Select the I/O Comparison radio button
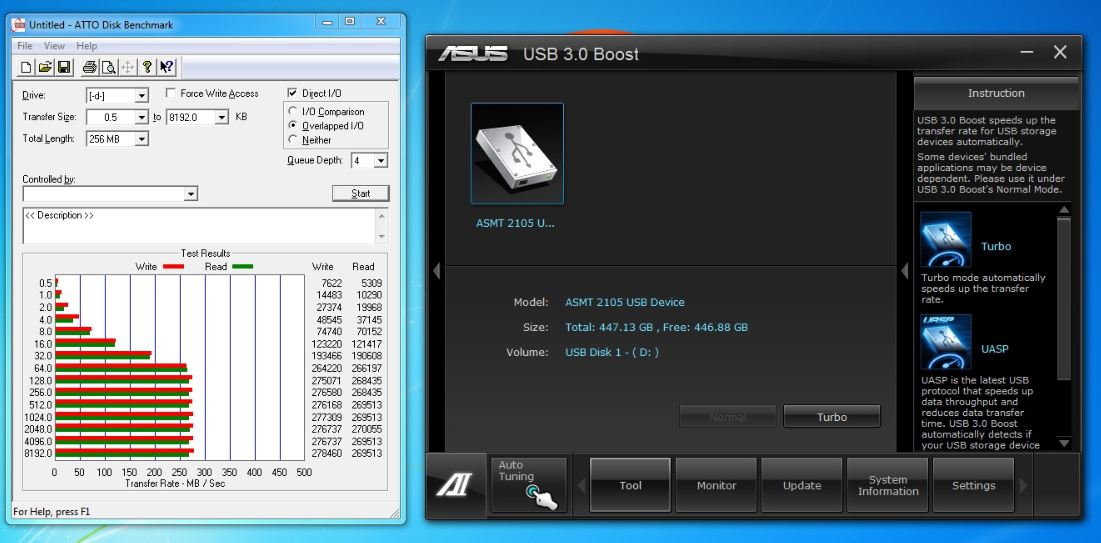 [x=292, y=112]
